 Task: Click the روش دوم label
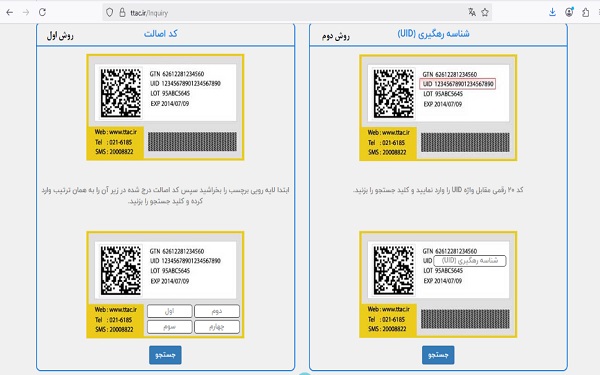tap(336, 36)
